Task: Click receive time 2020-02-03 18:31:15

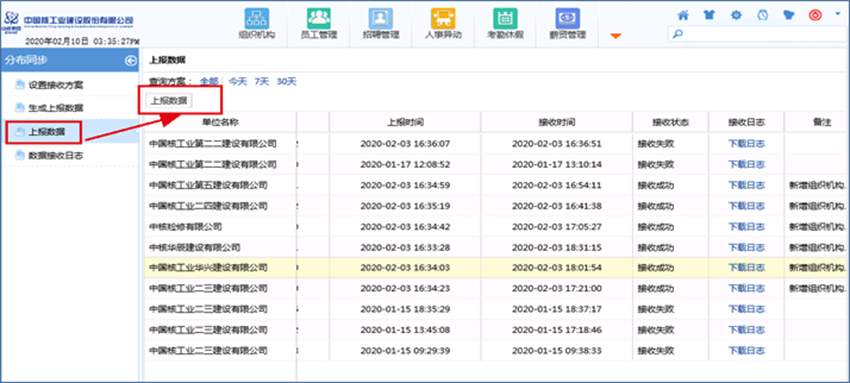Action: pyautogui.click(x=557, y=247)
